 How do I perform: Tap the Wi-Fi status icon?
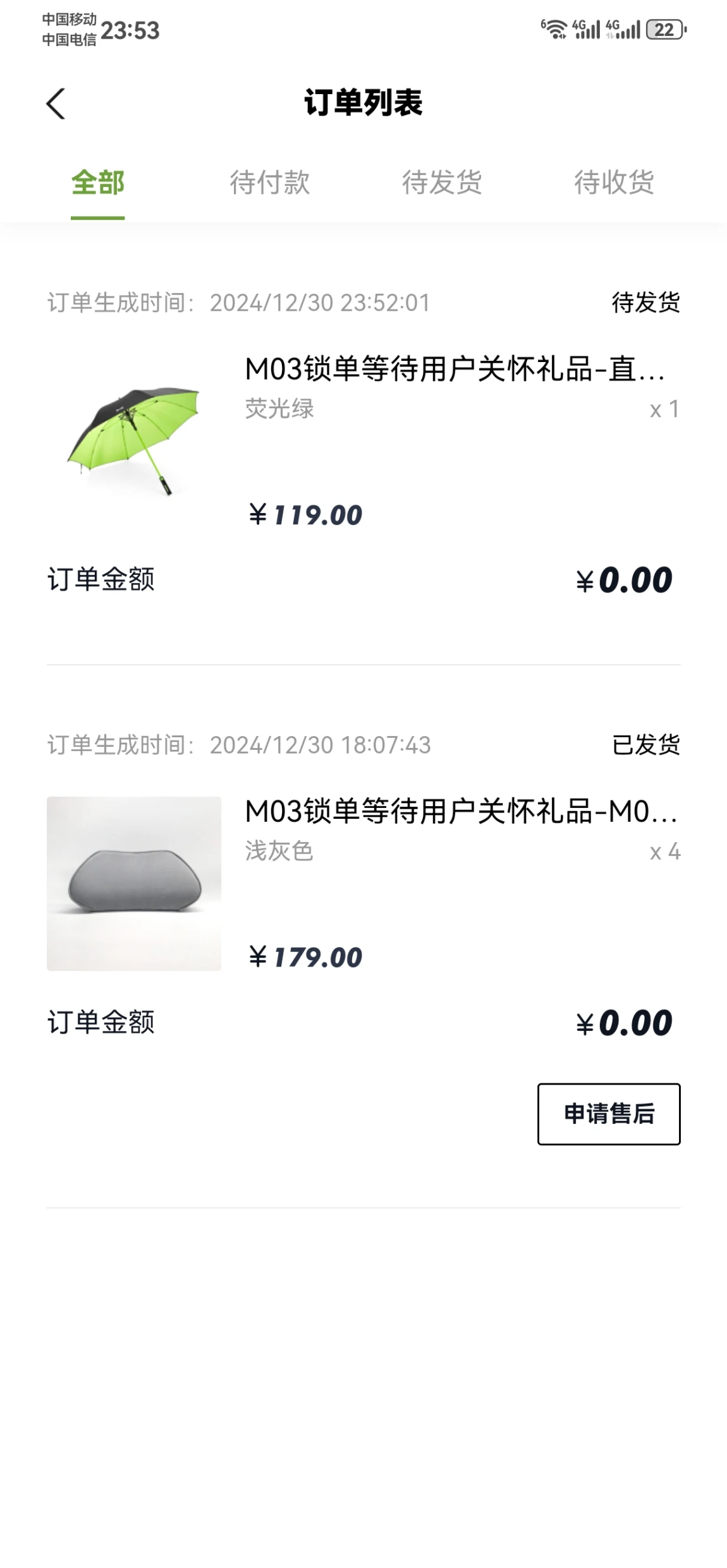point(554,29)
